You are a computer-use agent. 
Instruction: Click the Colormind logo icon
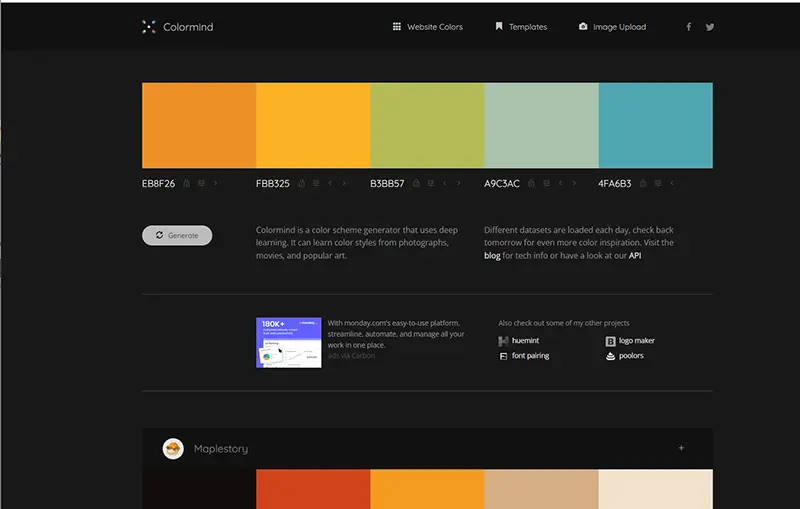(x=149, y=27)
